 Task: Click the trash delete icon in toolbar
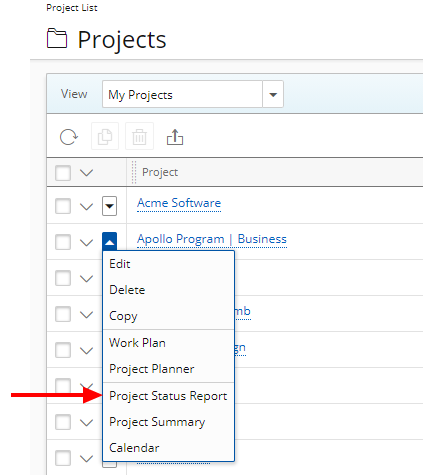click(x=139, y=137)
